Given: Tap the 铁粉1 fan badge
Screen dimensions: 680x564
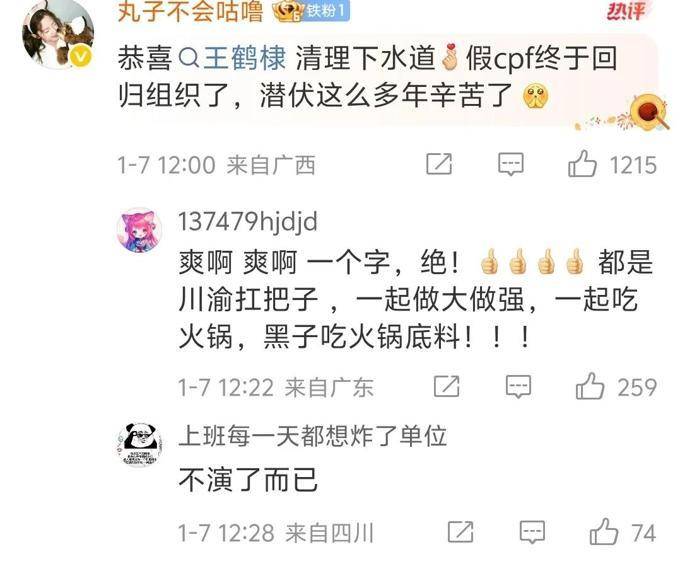Looking at the screenshot, I should coord(326,11).
